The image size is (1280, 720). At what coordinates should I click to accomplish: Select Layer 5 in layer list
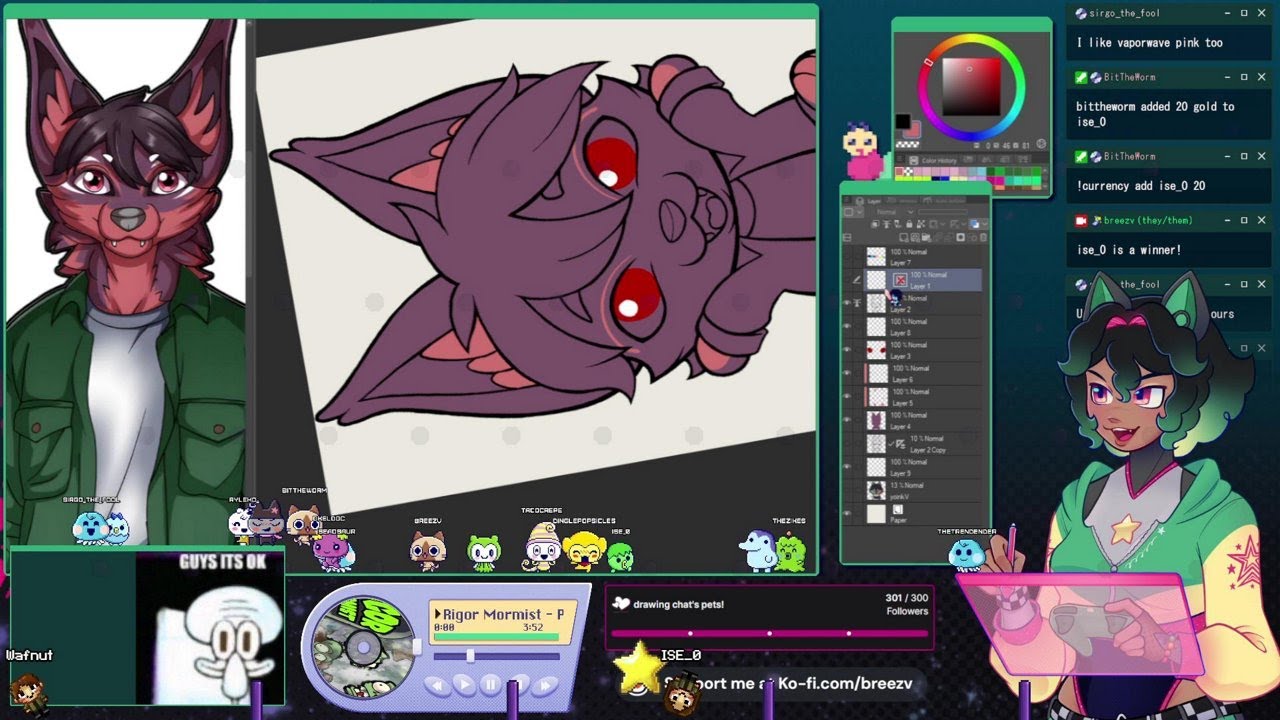(x=924, y=397)
